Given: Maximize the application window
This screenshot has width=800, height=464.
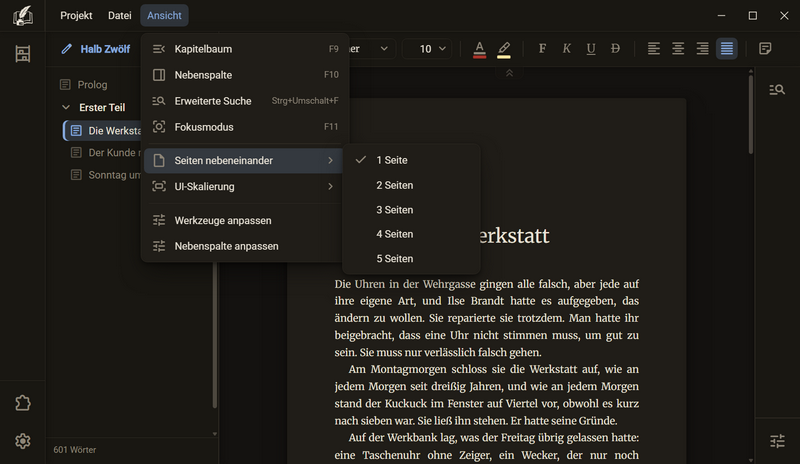Looking at the screenshot, I should click(x=753, y=16).
